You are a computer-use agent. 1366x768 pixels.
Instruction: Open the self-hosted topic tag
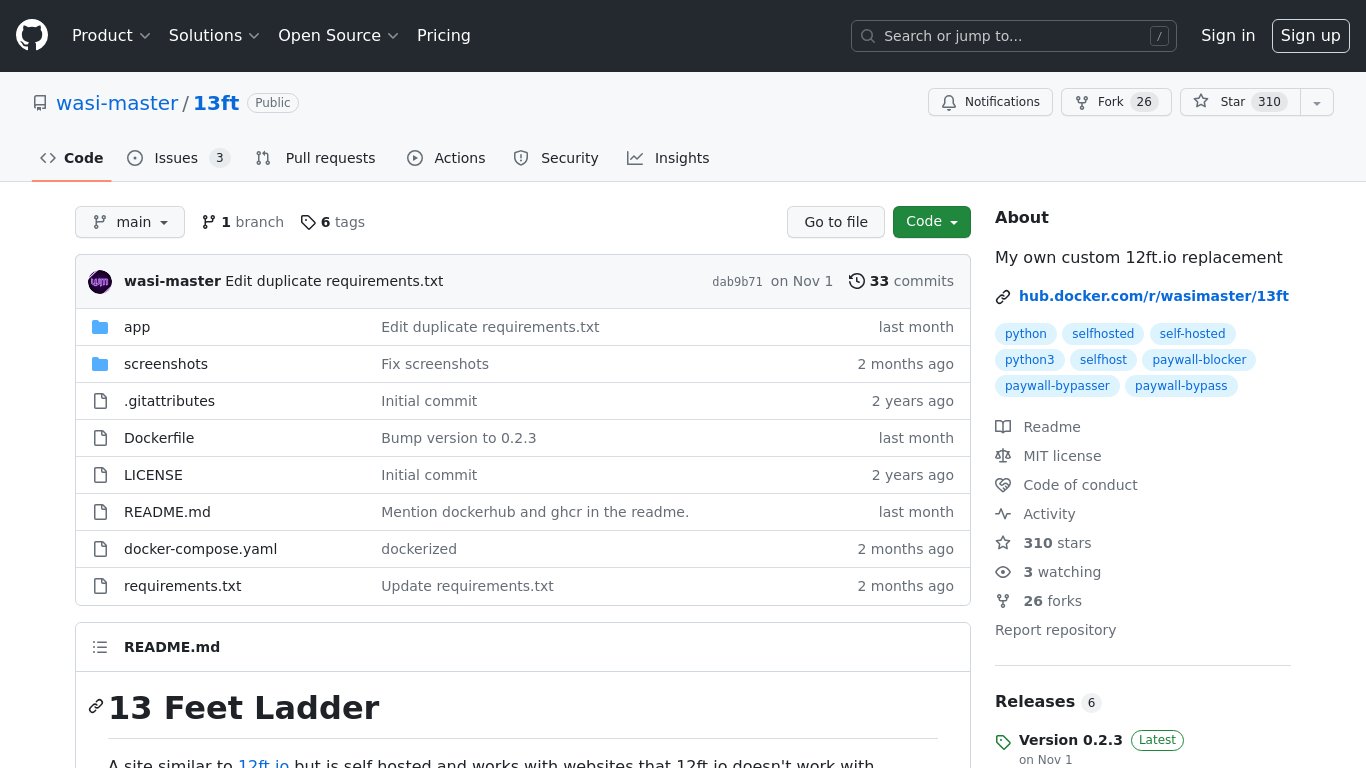[1192, 334]
